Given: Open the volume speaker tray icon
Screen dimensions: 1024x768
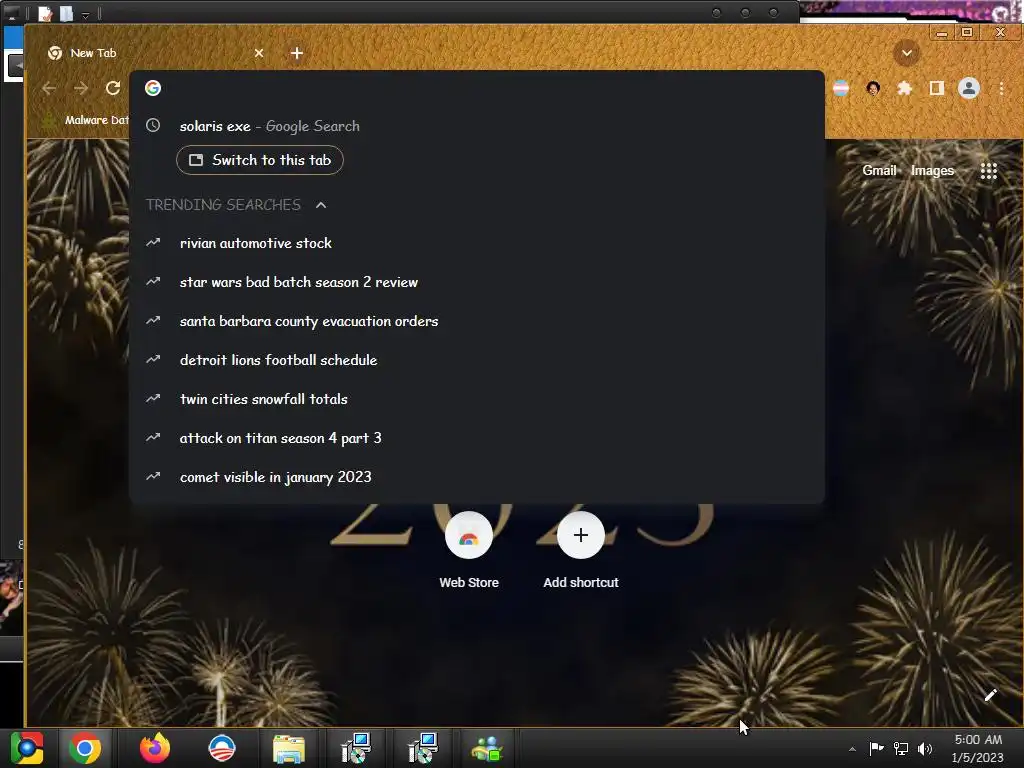Looking at the screenshot, I should [x=925, y=748].
